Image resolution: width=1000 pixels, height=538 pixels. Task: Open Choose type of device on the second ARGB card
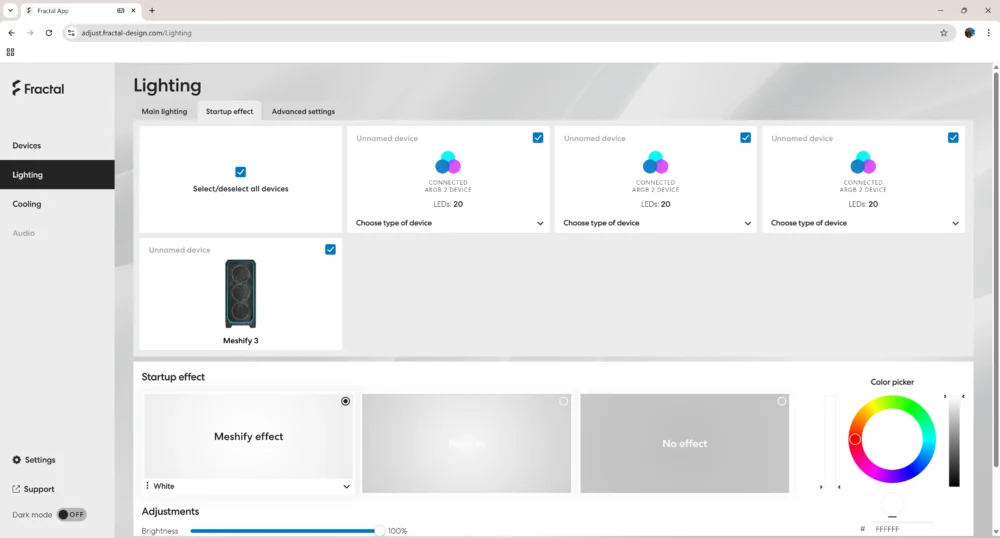[657, 223]
